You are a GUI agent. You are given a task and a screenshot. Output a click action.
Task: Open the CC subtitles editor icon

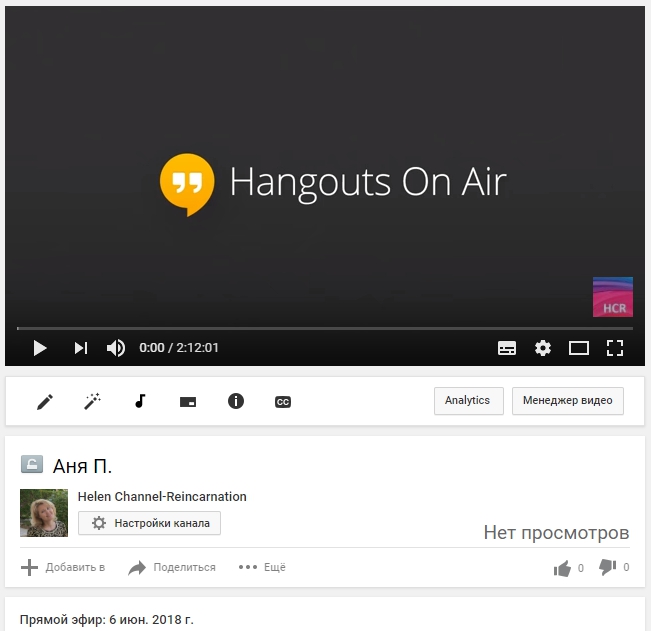(x=283, y=401)
